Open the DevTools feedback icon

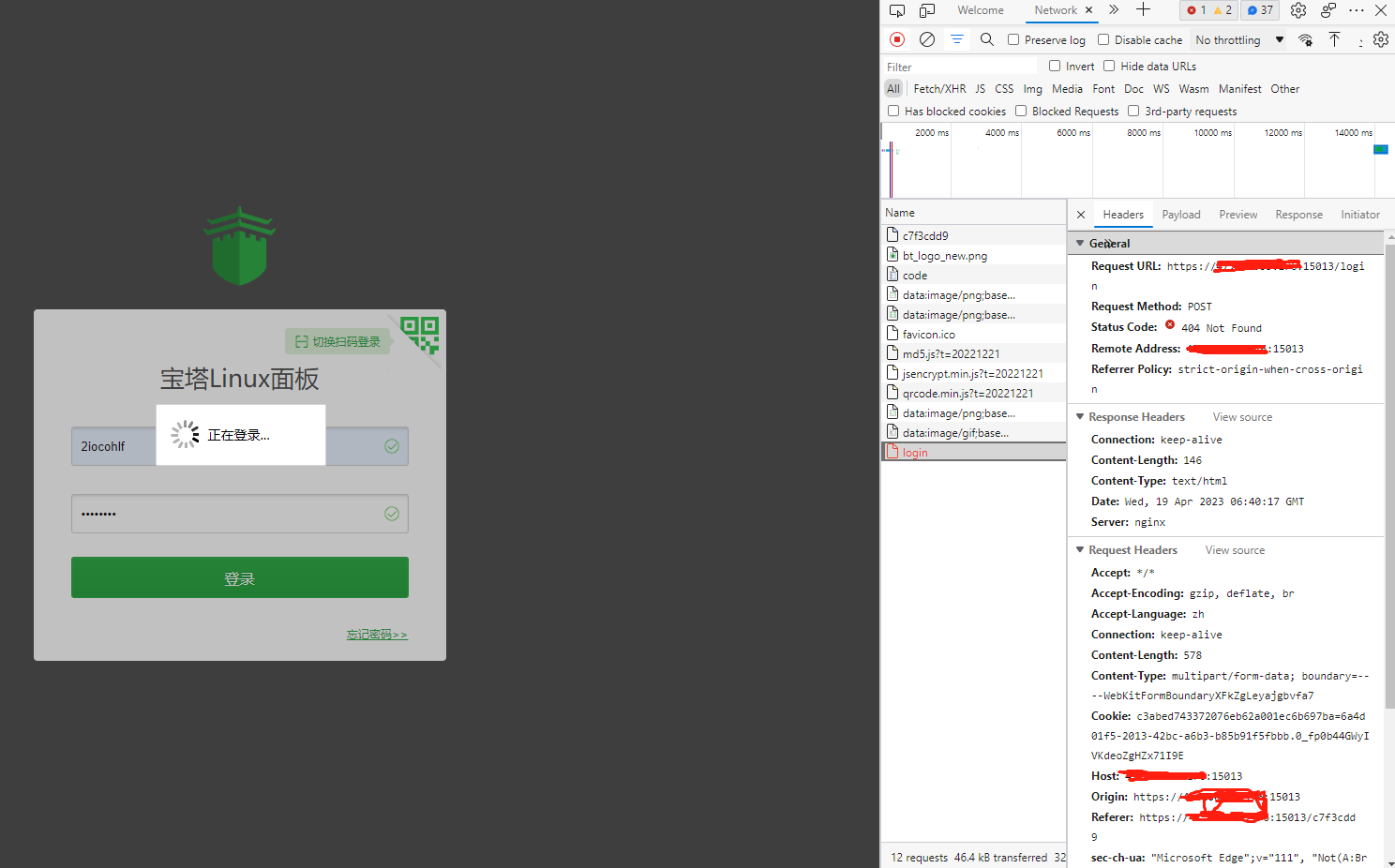1328,10
